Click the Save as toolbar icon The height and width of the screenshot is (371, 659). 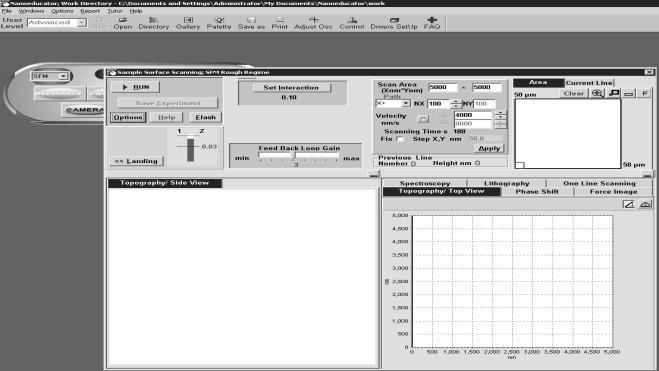pyautogui.click(x=251, y=23)
